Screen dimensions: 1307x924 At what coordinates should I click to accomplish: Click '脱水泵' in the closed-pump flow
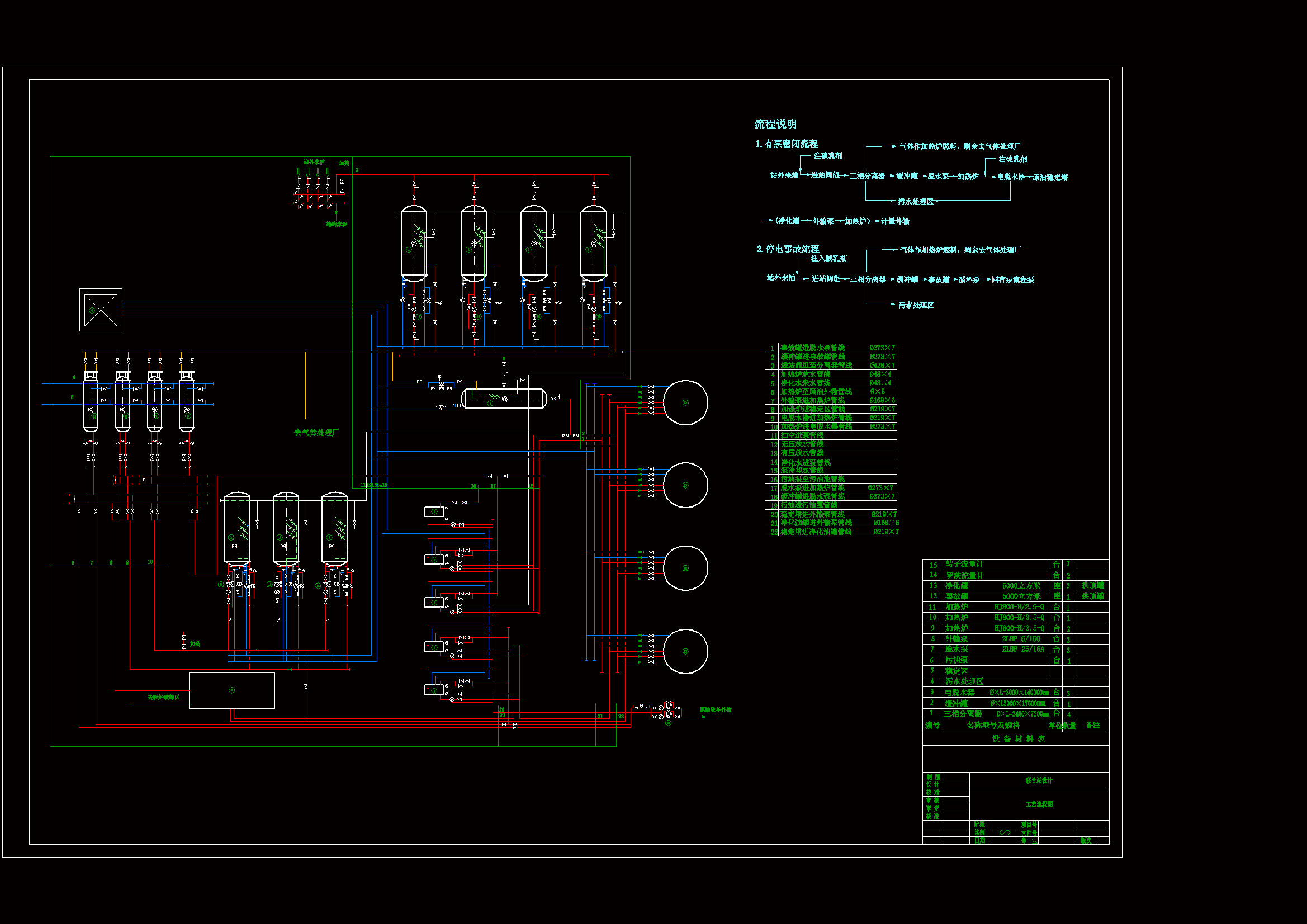point(938,177)
